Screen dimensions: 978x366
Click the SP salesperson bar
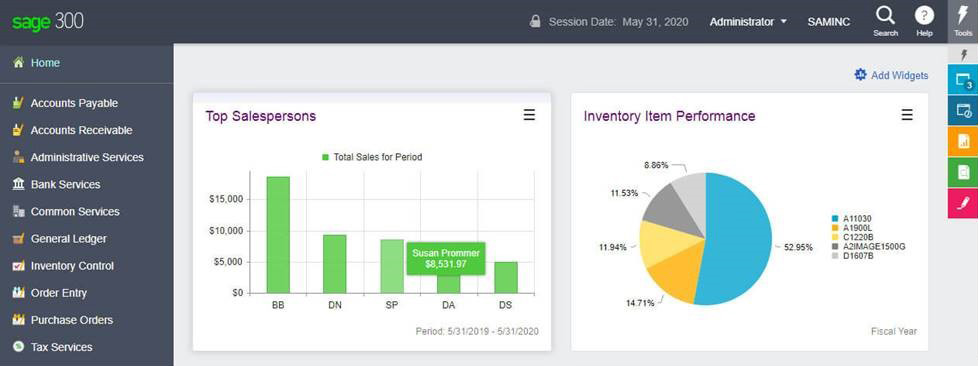pos(392,266)
